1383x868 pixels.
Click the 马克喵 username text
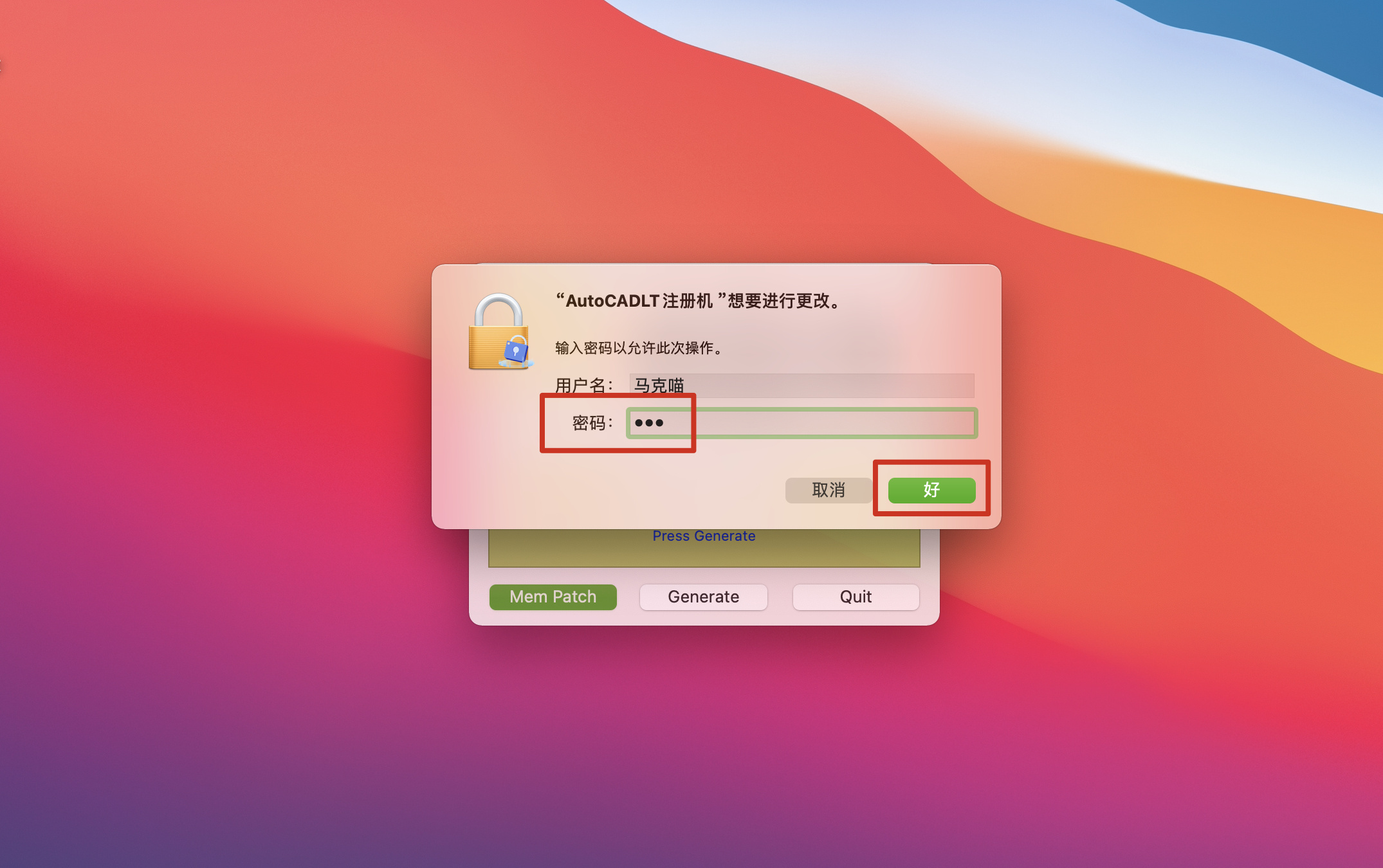click(659, 386)
